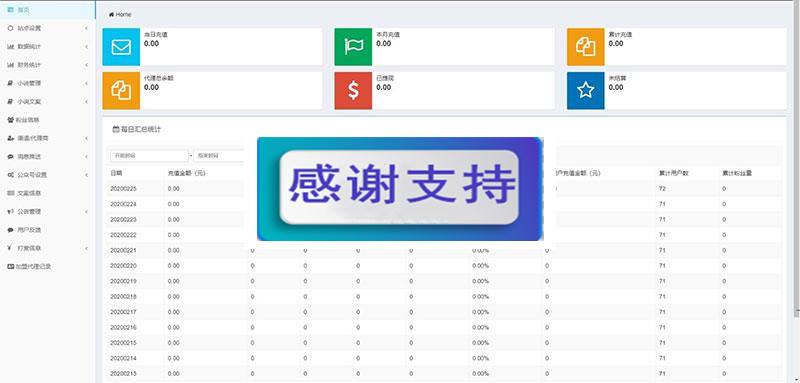Expand the 数据统计 submenu arrow

pos(86,46)
